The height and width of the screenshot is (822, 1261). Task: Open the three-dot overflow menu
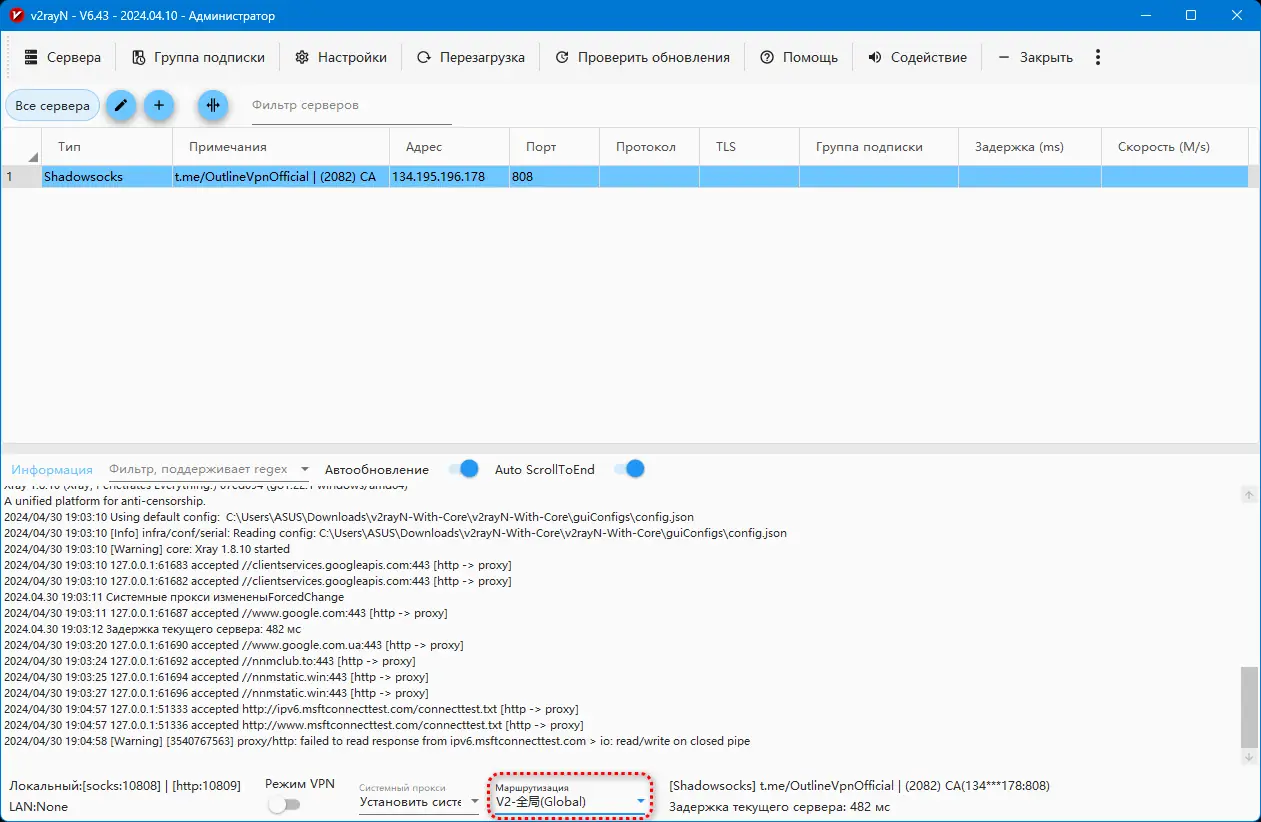point(1097,57)
